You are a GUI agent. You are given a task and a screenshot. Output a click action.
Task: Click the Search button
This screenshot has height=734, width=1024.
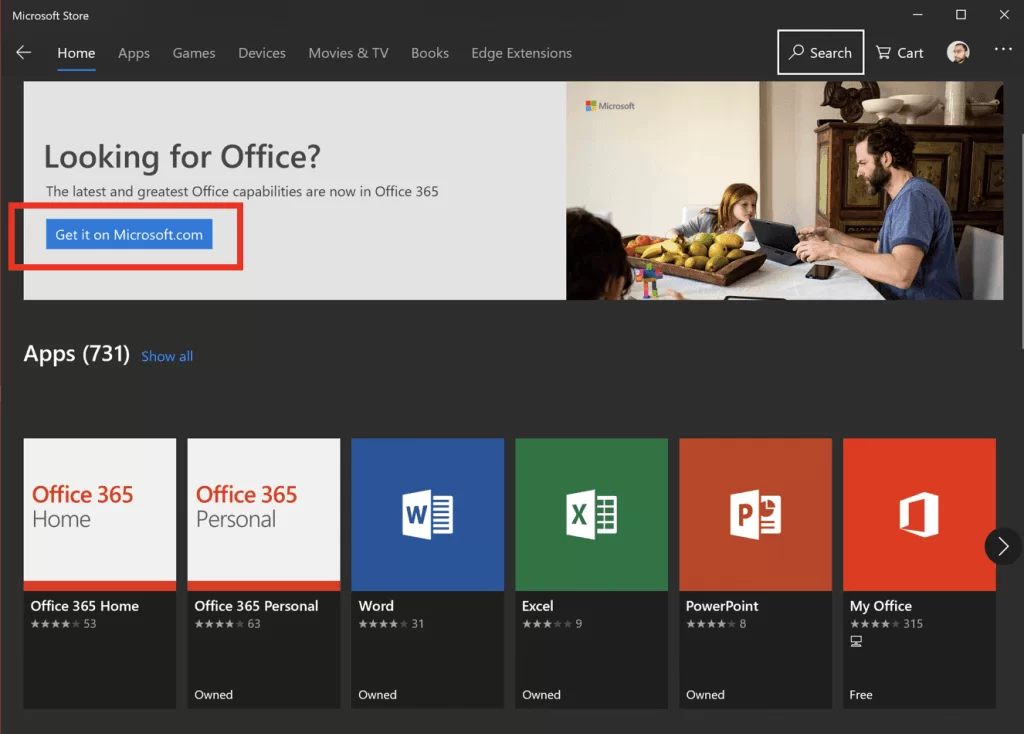click(x=820, y=52)
